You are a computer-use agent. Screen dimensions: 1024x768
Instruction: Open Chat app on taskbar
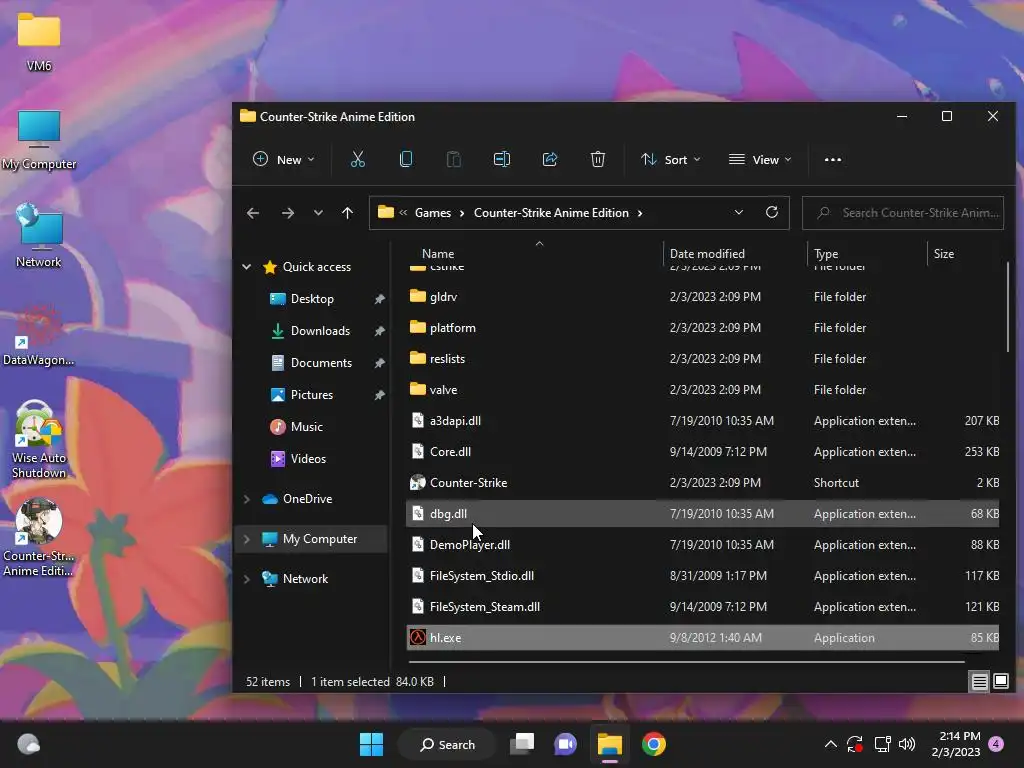pos(566,744)
